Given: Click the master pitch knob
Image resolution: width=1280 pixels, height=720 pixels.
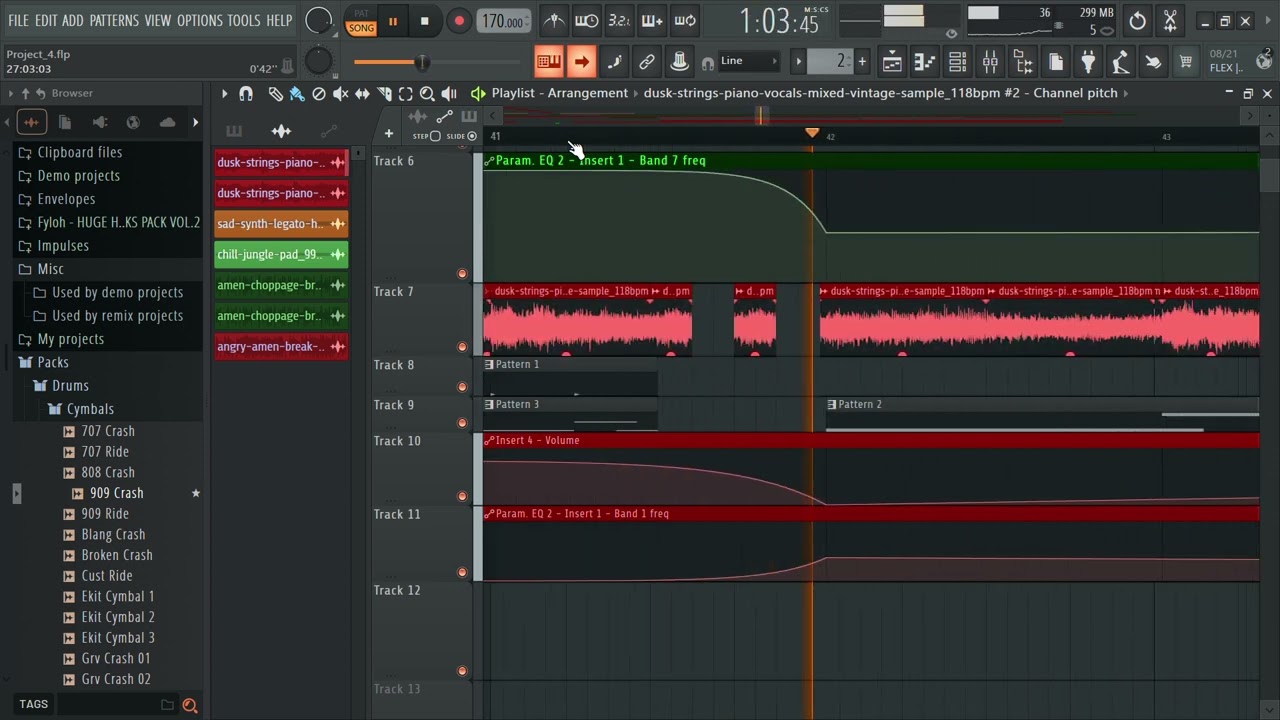Looking at the screenshot, I should [318, 61].
